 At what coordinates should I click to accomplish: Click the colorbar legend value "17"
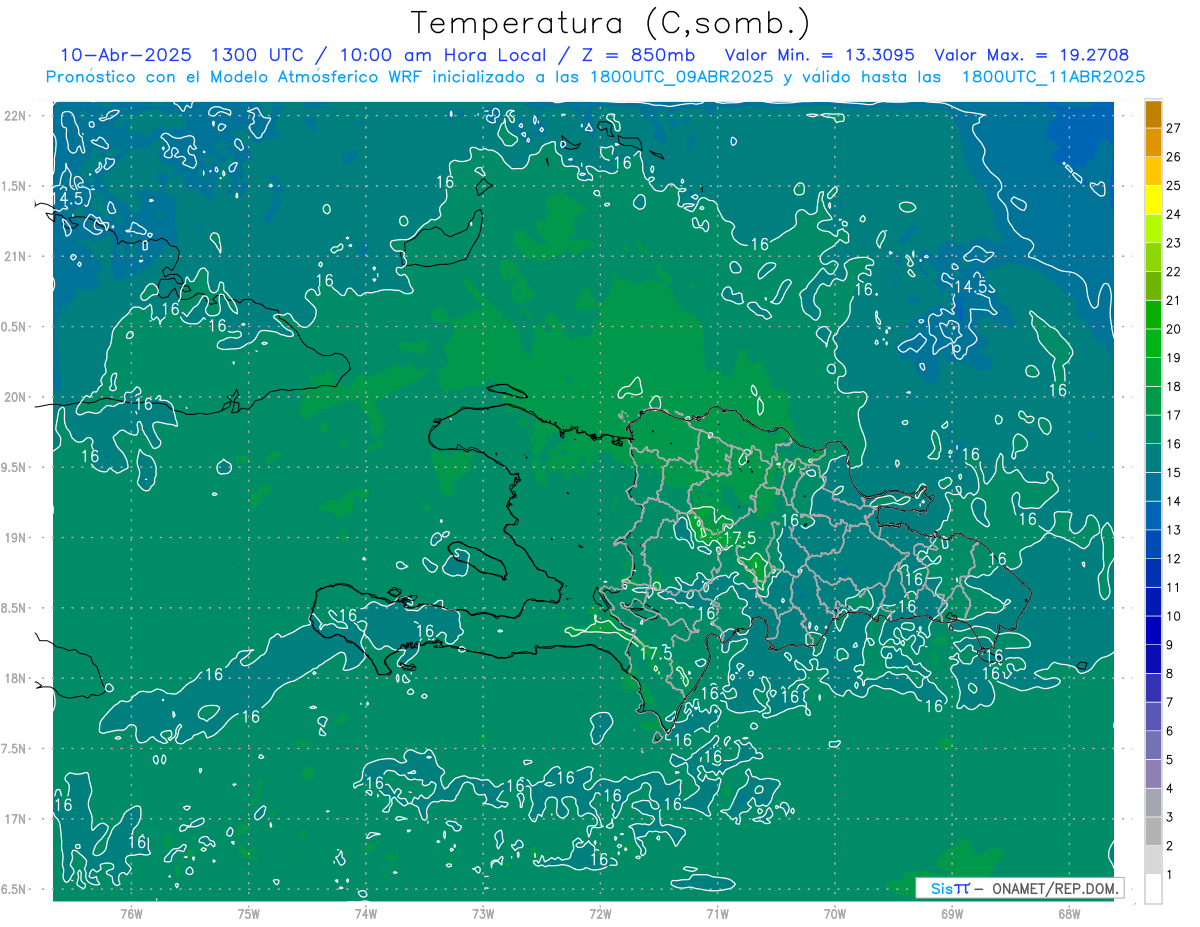tap(1174, 415)
